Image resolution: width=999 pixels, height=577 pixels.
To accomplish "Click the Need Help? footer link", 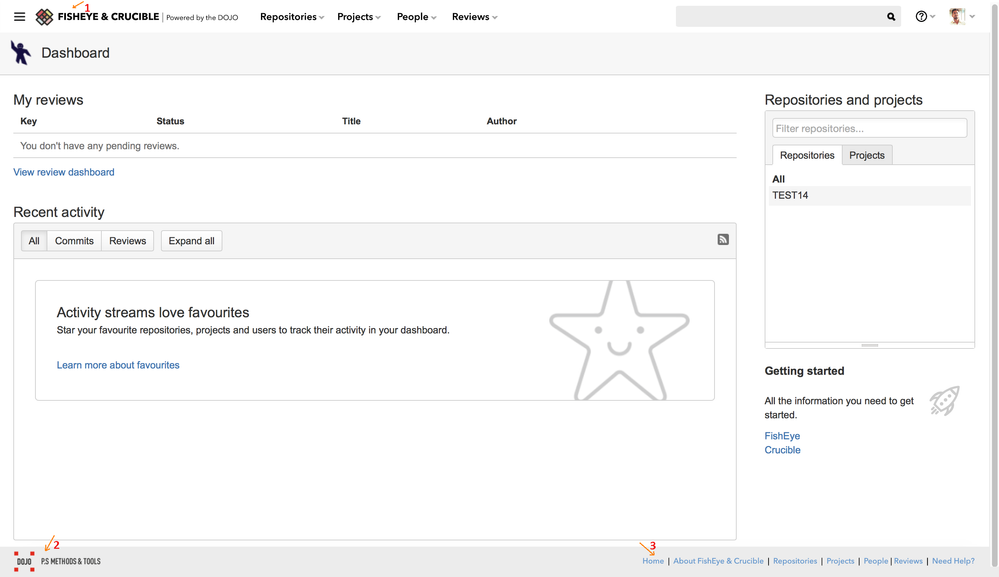I will pos(953,561).
